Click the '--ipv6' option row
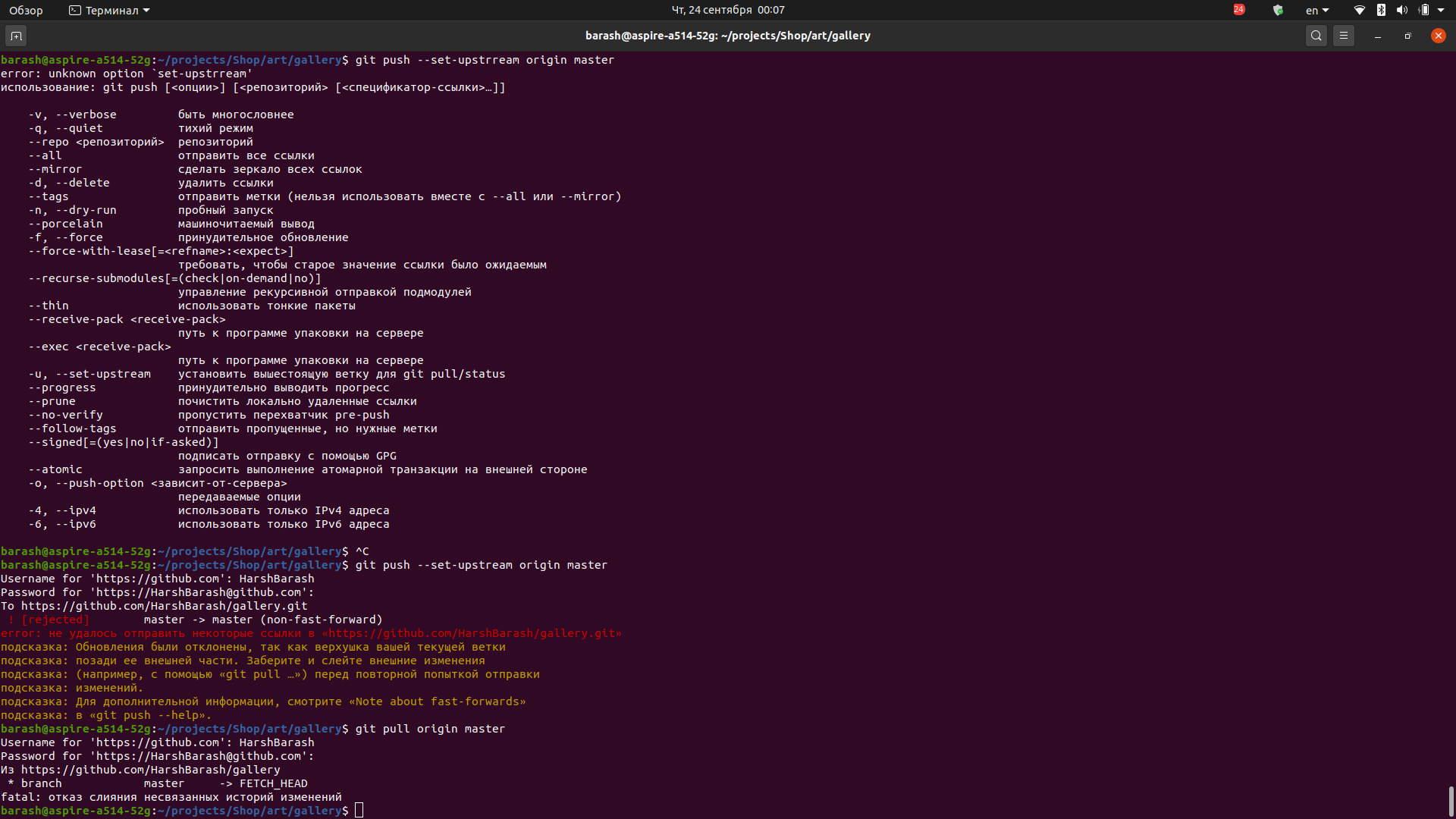Image resolution: width=1456 pixels, height=819 pixels. pos(209,524)
